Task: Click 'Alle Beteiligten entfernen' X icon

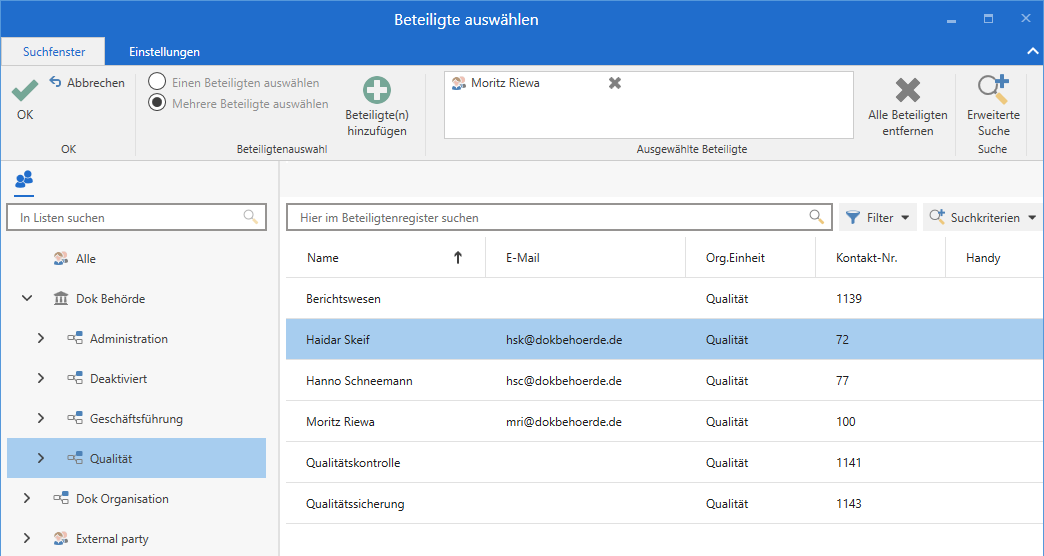Action: pyautogui.click(x=908, y=91)
